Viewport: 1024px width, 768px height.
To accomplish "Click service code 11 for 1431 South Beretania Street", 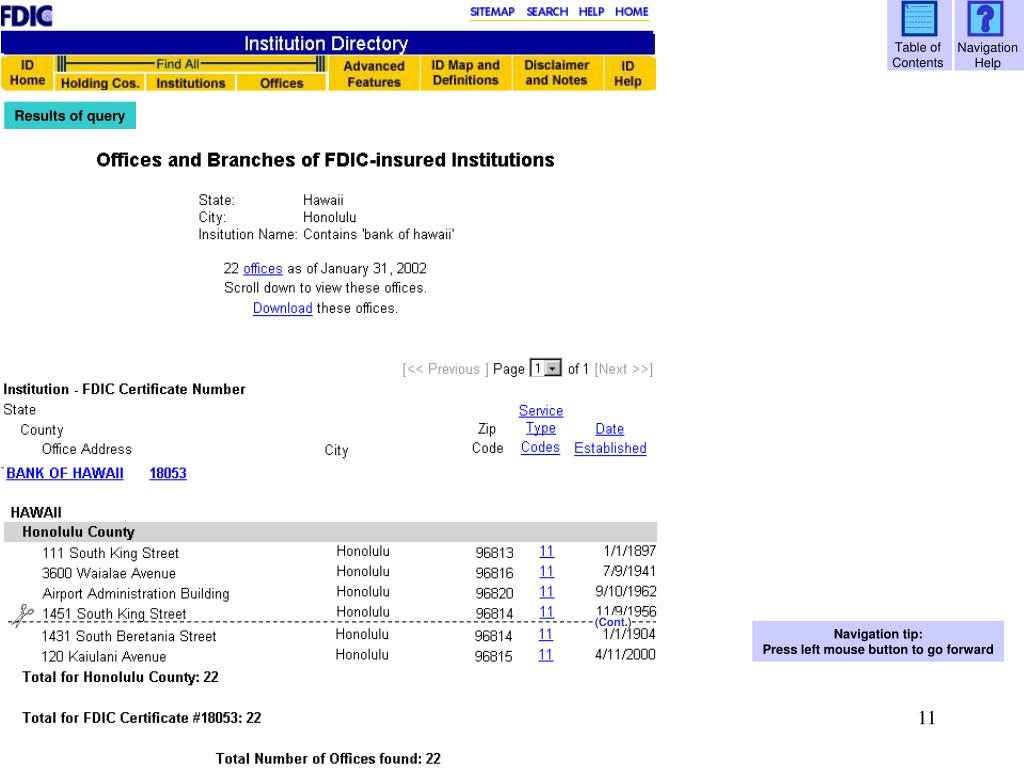I will (x=546, y=634).
